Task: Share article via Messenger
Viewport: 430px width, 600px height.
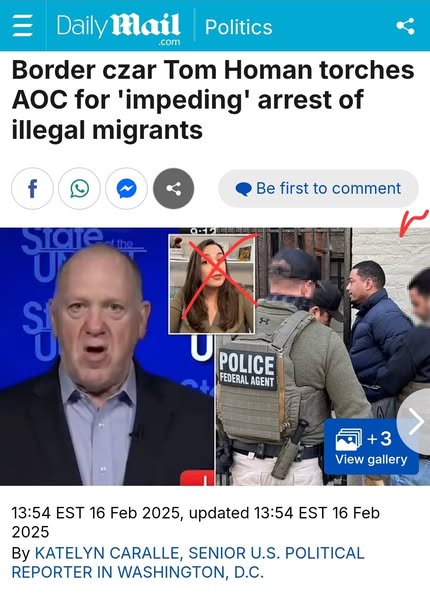Action: pos(127,189)
